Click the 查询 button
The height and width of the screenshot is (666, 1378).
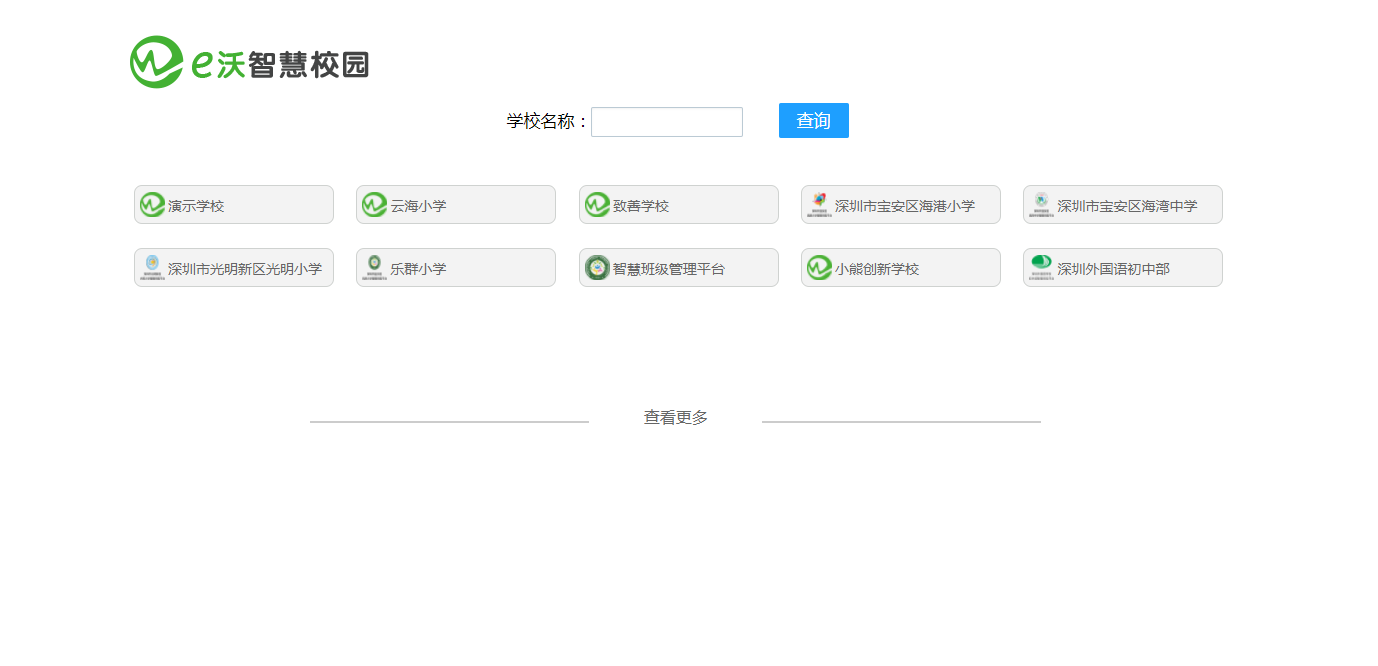[814, 121]
